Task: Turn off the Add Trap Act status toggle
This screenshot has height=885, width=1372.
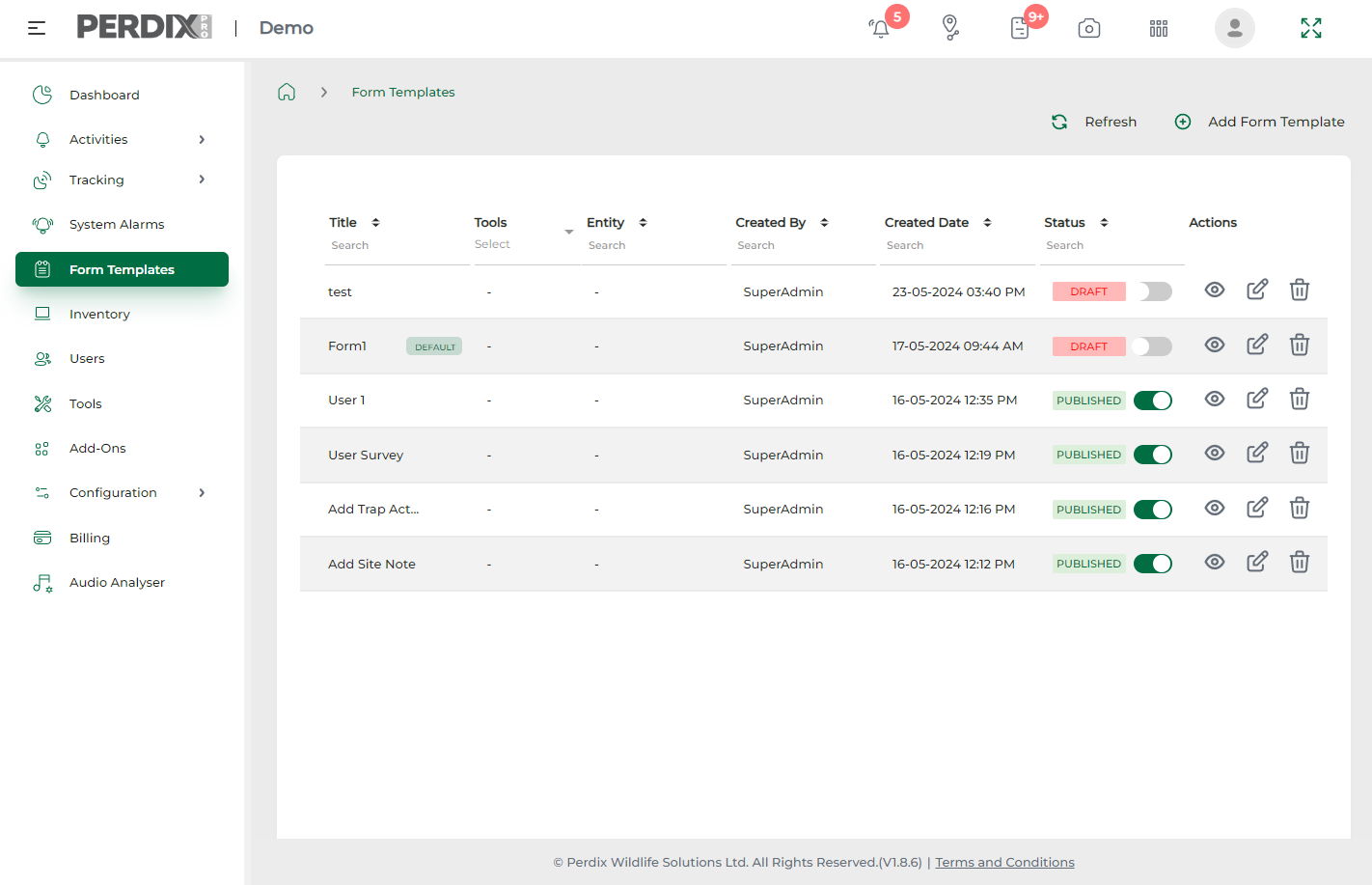Action: click(1153, 509)
